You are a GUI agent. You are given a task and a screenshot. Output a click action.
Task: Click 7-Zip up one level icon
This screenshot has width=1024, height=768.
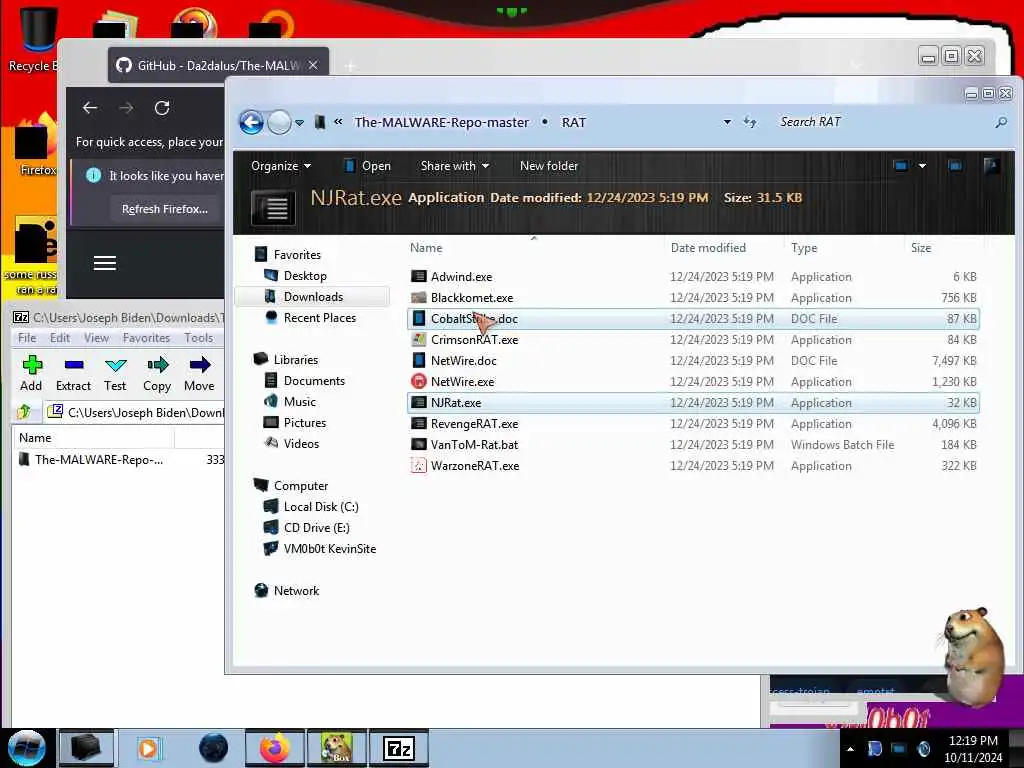tap(24, 412)
